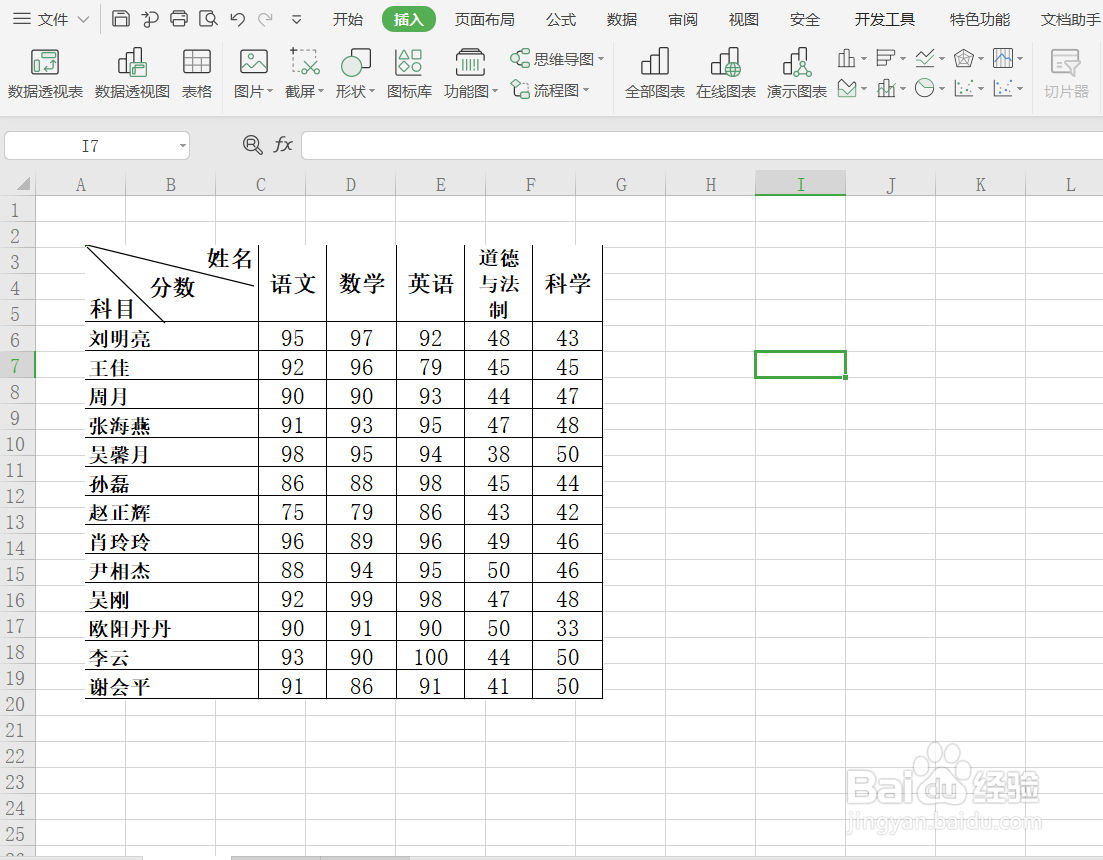The height and width of the screenshot is (860, 1103).
Task: Click the formula bar input field
Action: 702,146
